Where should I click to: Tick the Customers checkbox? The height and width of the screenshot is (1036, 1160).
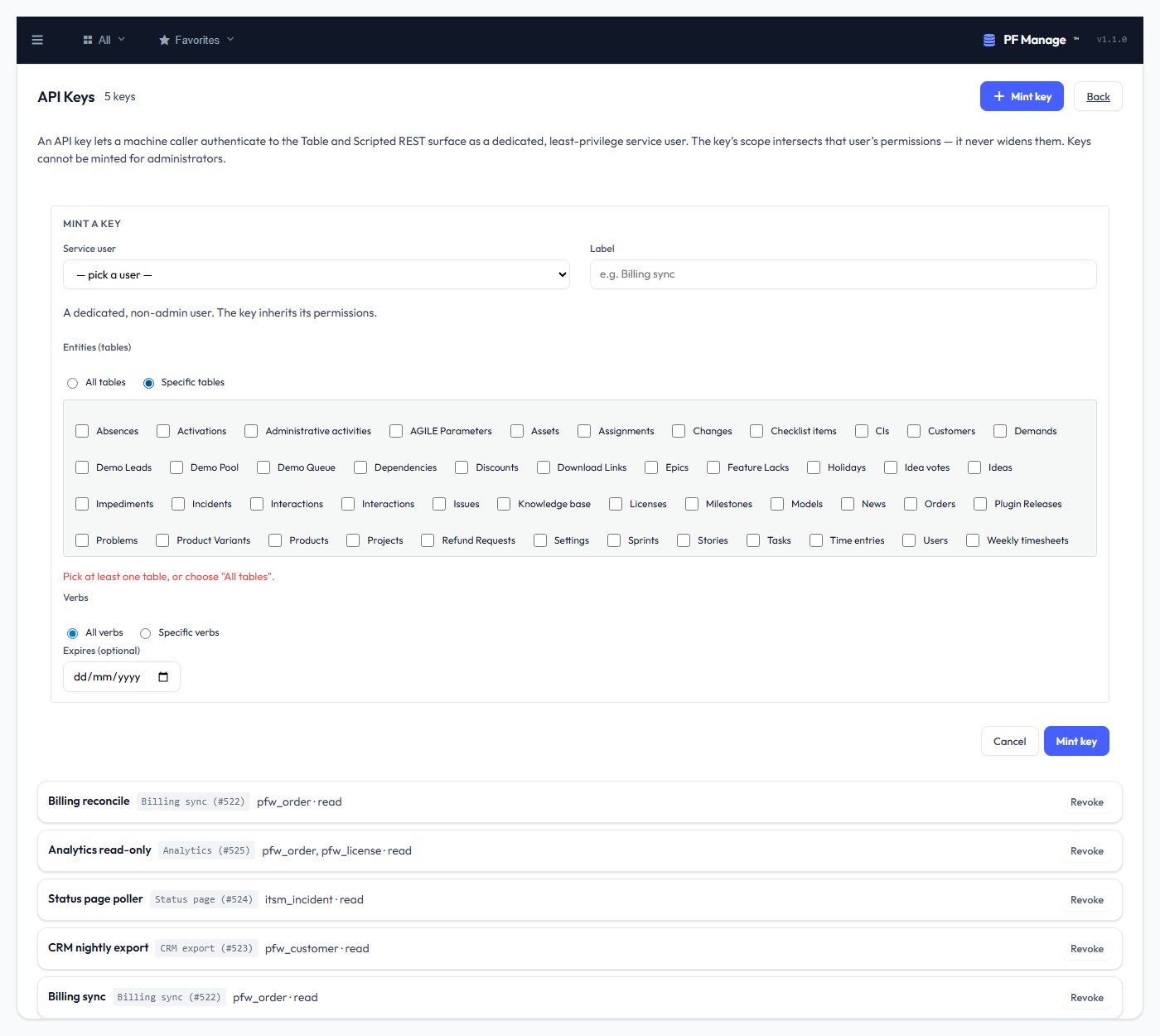pos(914,431)
